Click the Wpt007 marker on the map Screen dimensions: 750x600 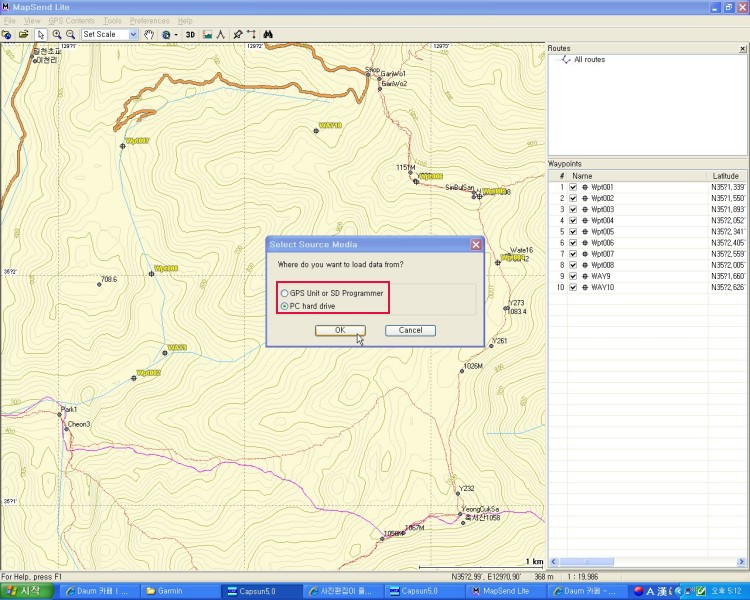pos(122,146)
